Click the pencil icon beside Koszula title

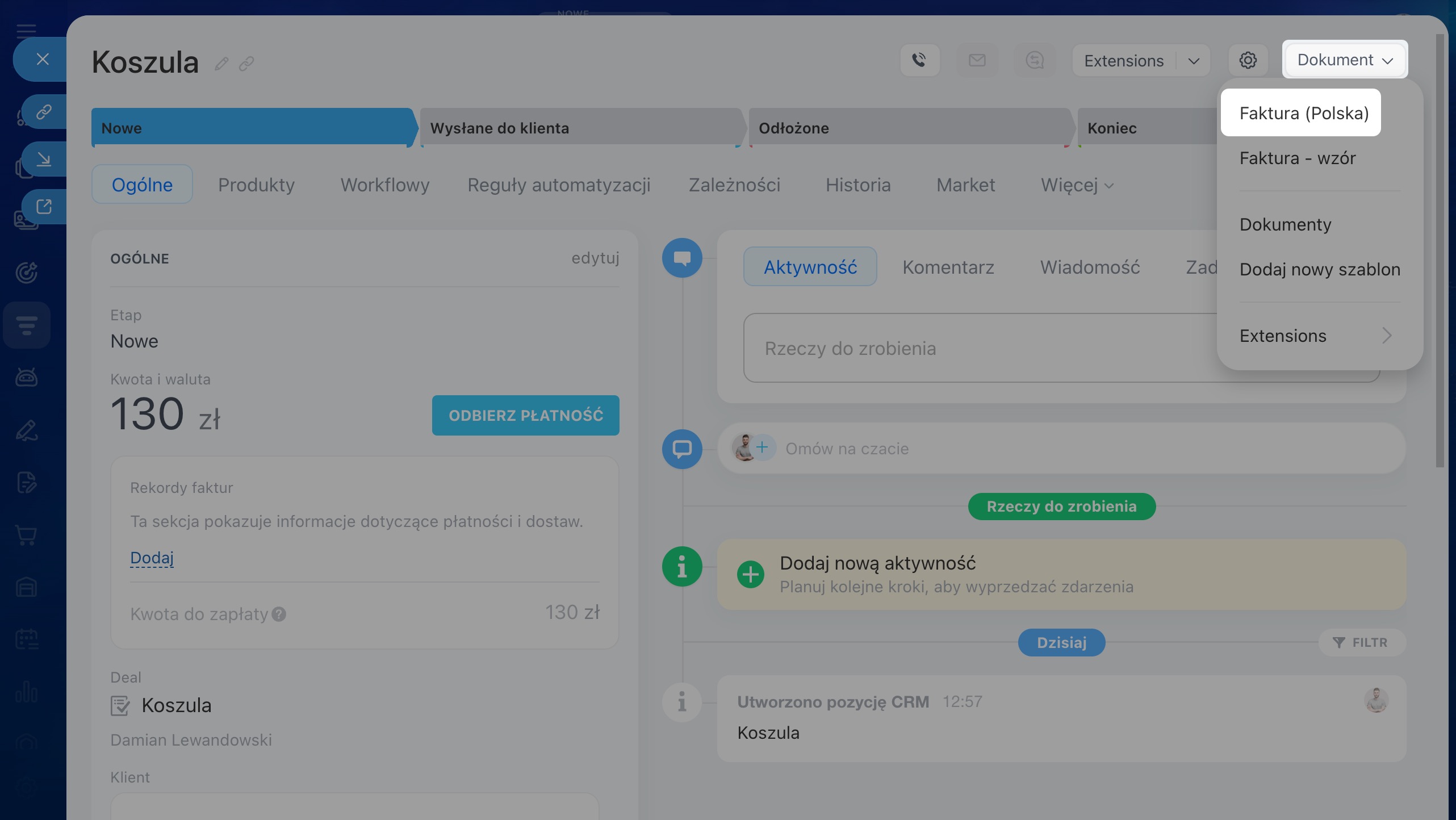pyautogui.click(x=221, y=64)
